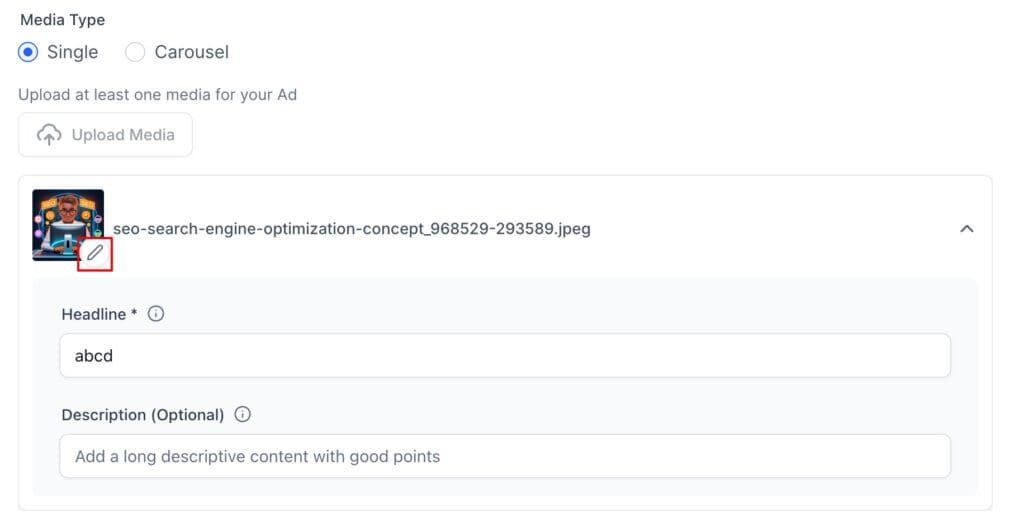Image resolution: width=1024 pixels, height=513 pixels.
Task: Click into the Description input field
Action: coord(505,456)
